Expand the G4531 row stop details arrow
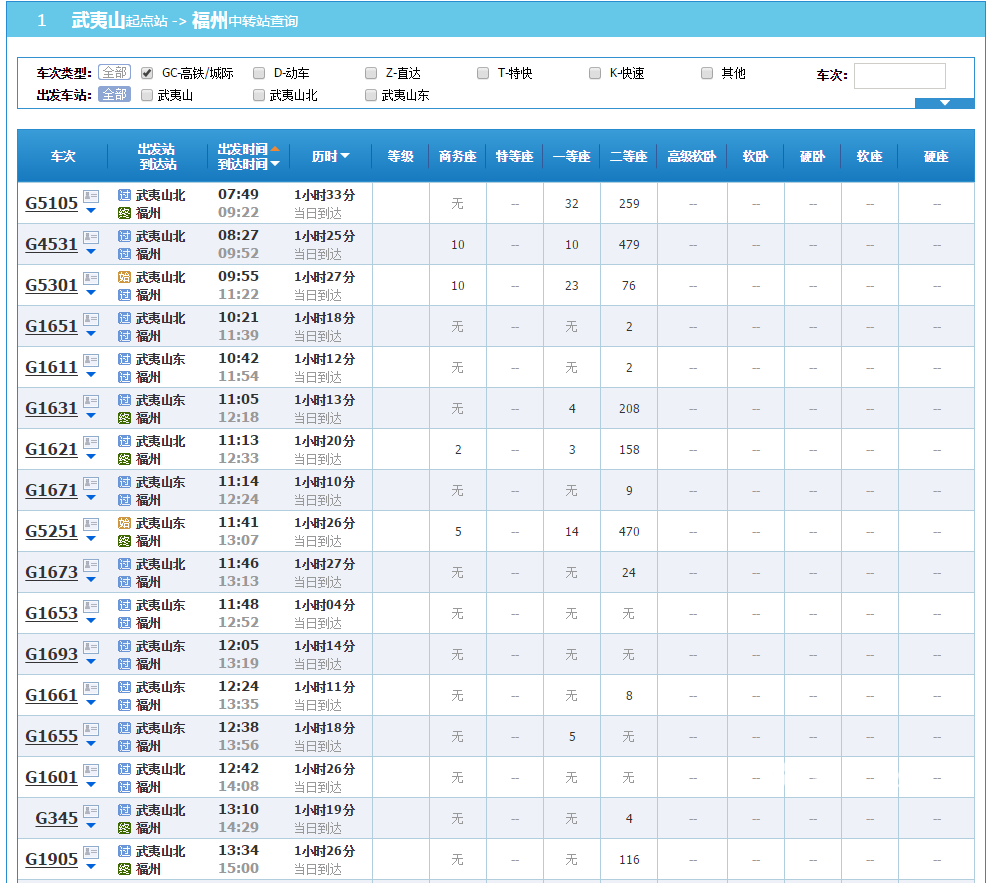The height and width of the screenshot is (883, 1004). point(91,252)
